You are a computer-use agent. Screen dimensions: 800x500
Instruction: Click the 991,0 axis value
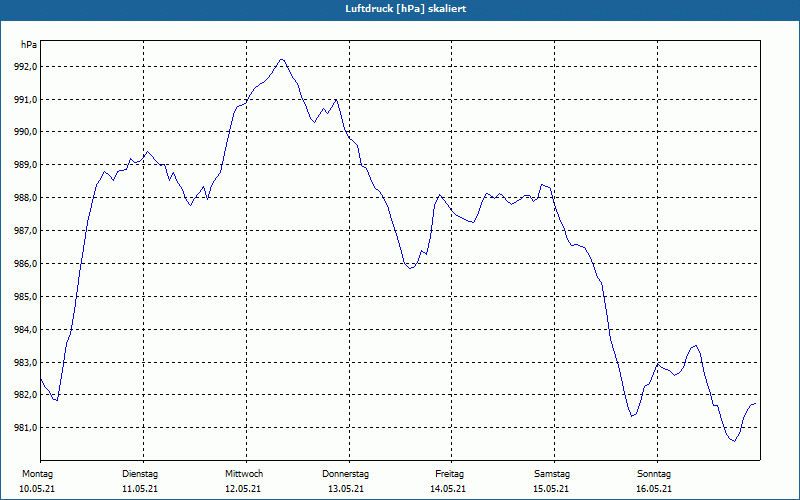point(25,99)
